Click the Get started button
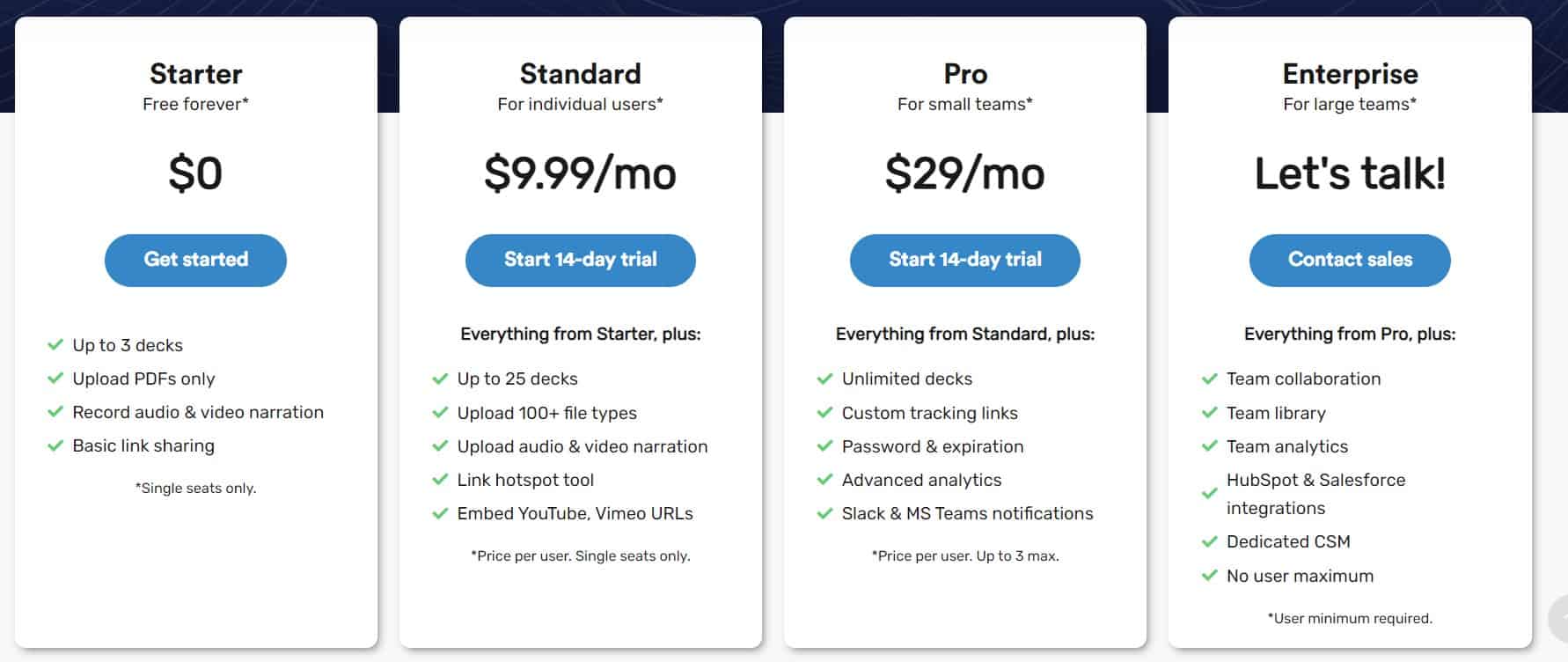The height and width of the screenshot is (662, 1568). tap(195, 260)
